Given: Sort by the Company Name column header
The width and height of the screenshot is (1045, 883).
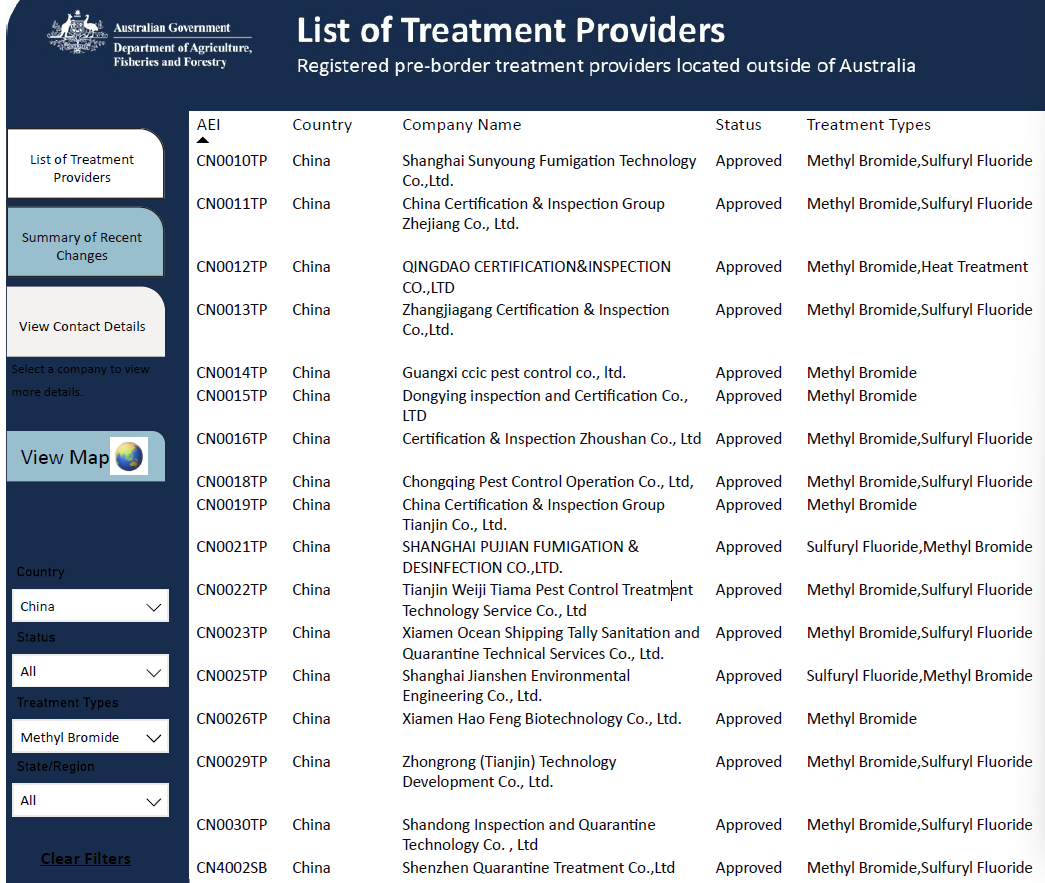Looking at the screenshot, I should (461, 125).
